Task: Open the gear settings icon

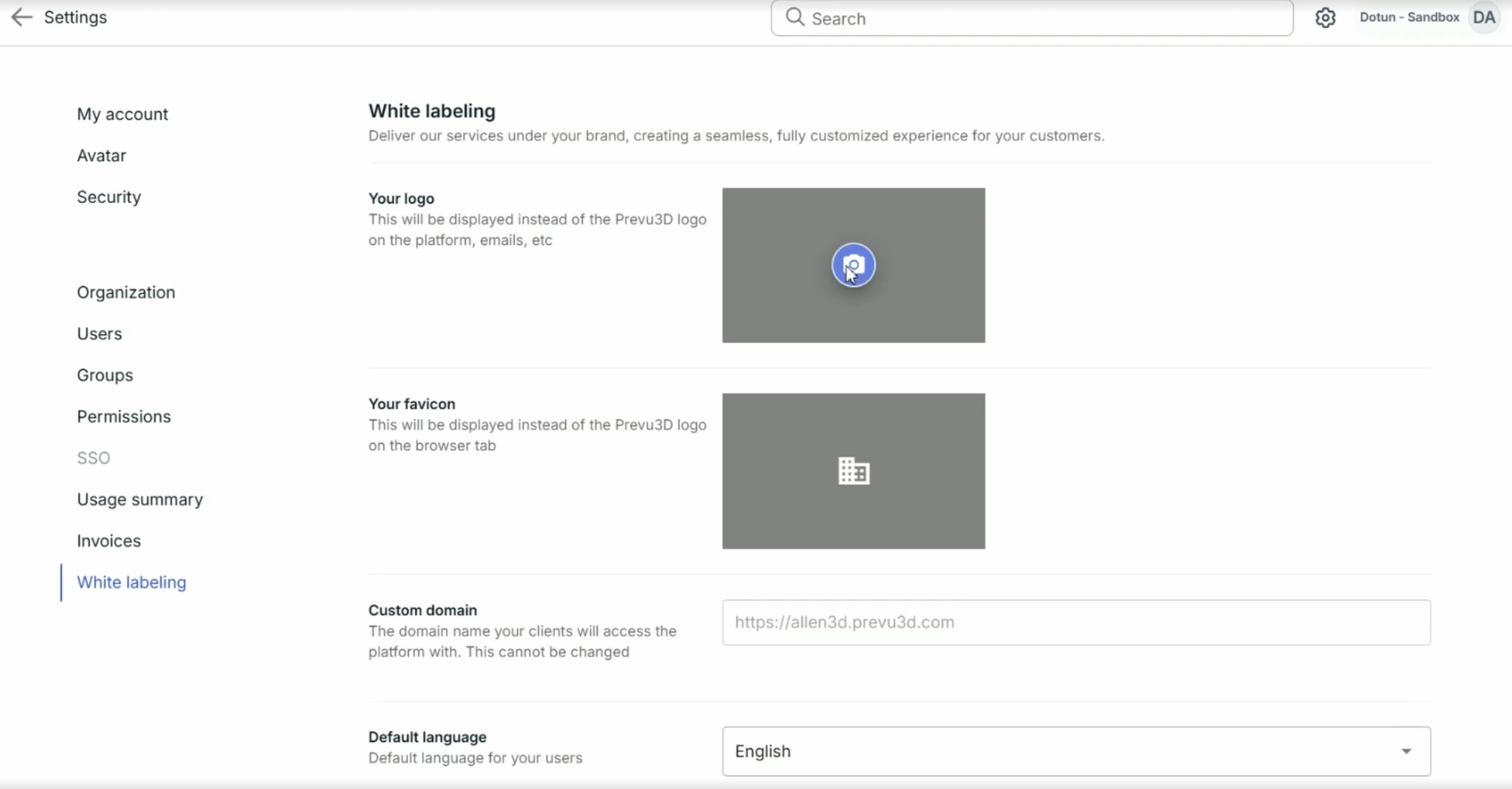Action: point(1325,18)
